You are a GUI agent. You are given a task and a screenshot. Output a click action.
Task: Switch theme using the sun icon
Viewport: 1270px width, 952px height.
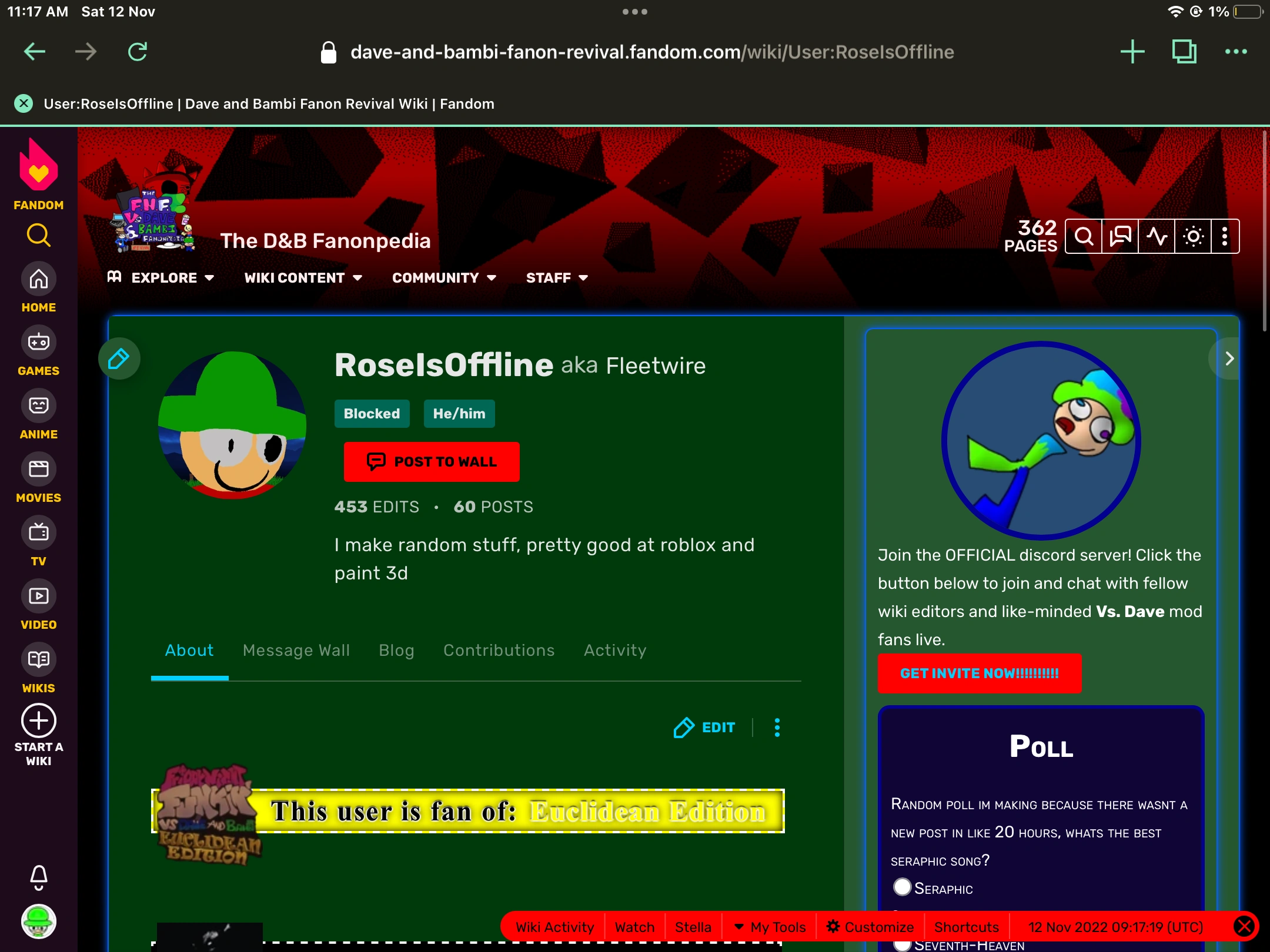(1193, 236)
